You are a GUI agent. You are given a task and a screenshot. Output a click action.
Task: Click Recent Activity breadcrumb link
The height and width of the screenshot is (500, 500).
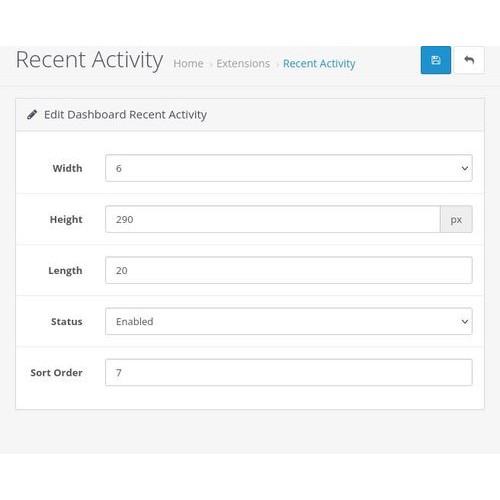[x=319, y=64]
